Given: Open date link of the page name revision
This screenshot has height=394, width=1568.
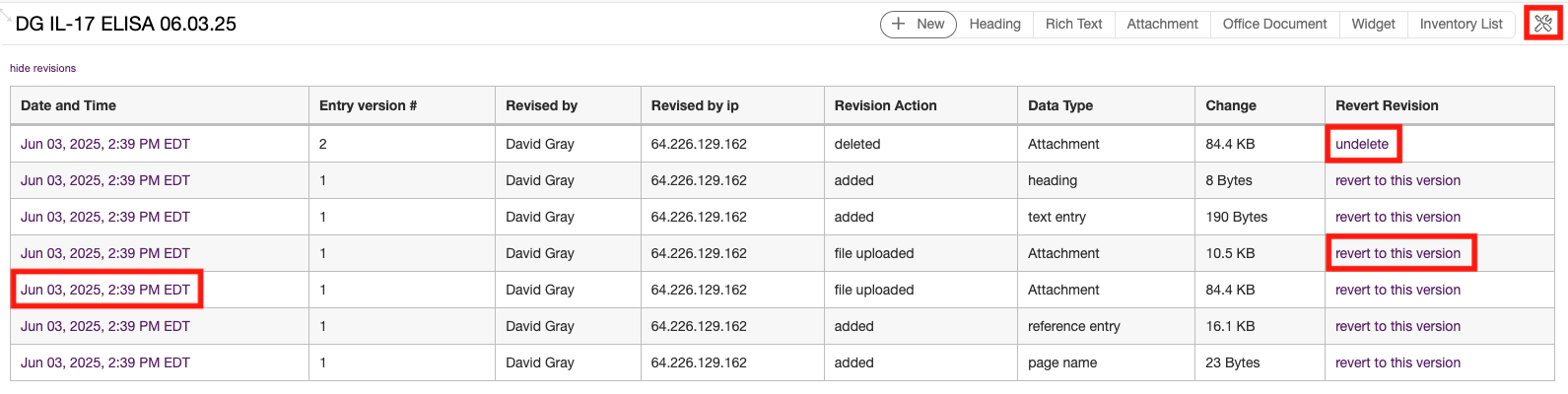Looking at the screenshot, I should [105, 362].
